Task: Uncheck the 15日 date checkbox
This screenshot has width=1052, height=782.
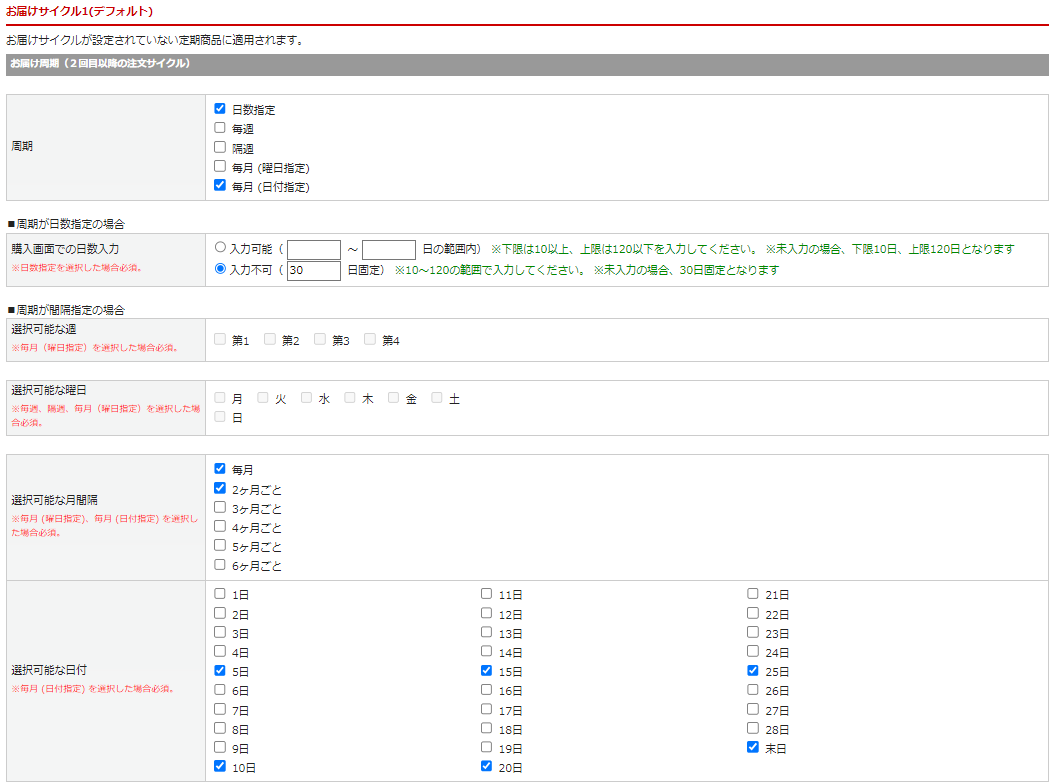Action: pos(486,670)
